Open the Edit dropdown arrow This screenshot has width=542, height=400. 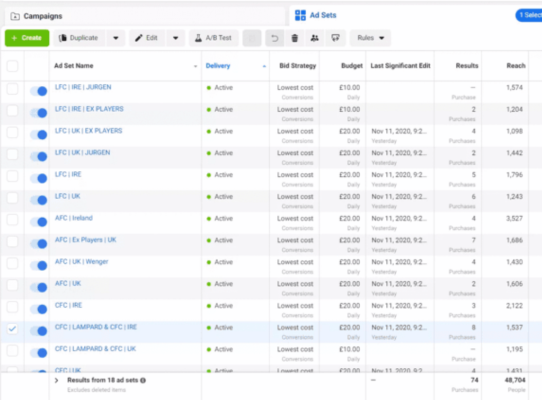point(176,38)
